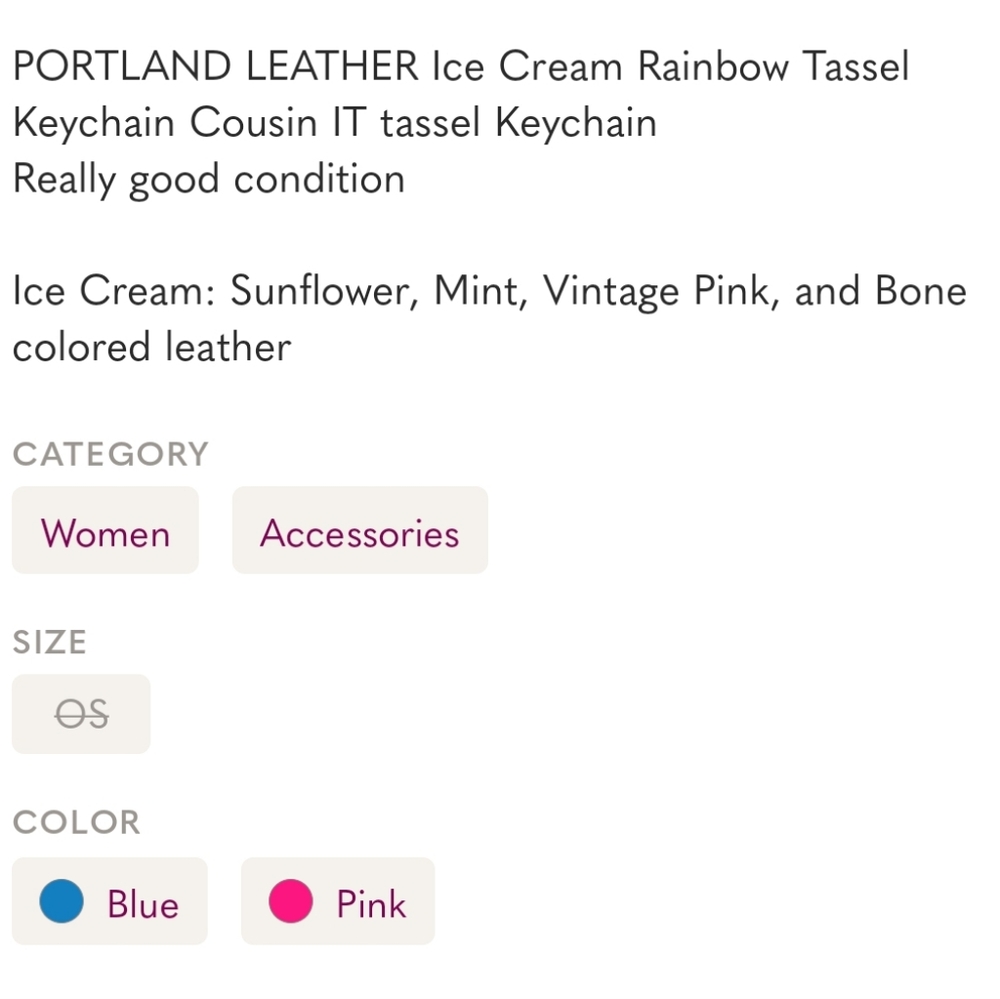1000x999 pixels.
Task: Click the Really good condition description line
Action: click(207, 179)
